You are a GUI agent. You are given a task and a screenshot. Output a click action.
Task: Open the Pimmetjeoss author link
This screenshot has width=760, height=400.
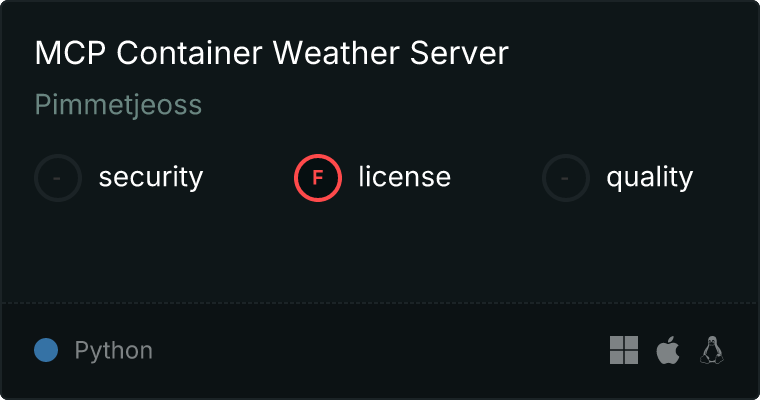[x=118, y=105]
